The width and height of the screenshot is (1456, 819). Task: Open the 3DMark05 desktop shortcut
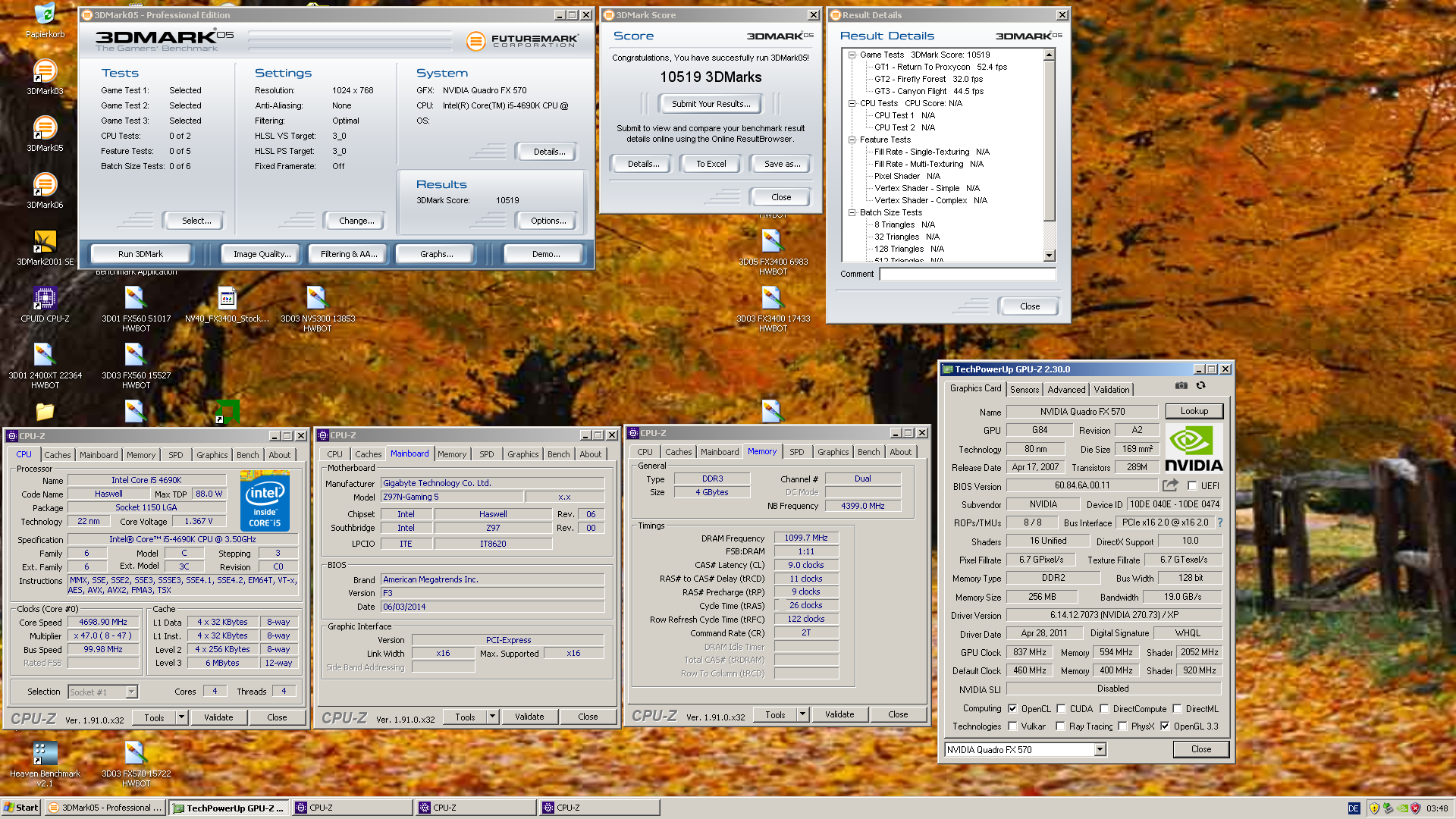tap(45, 133)
